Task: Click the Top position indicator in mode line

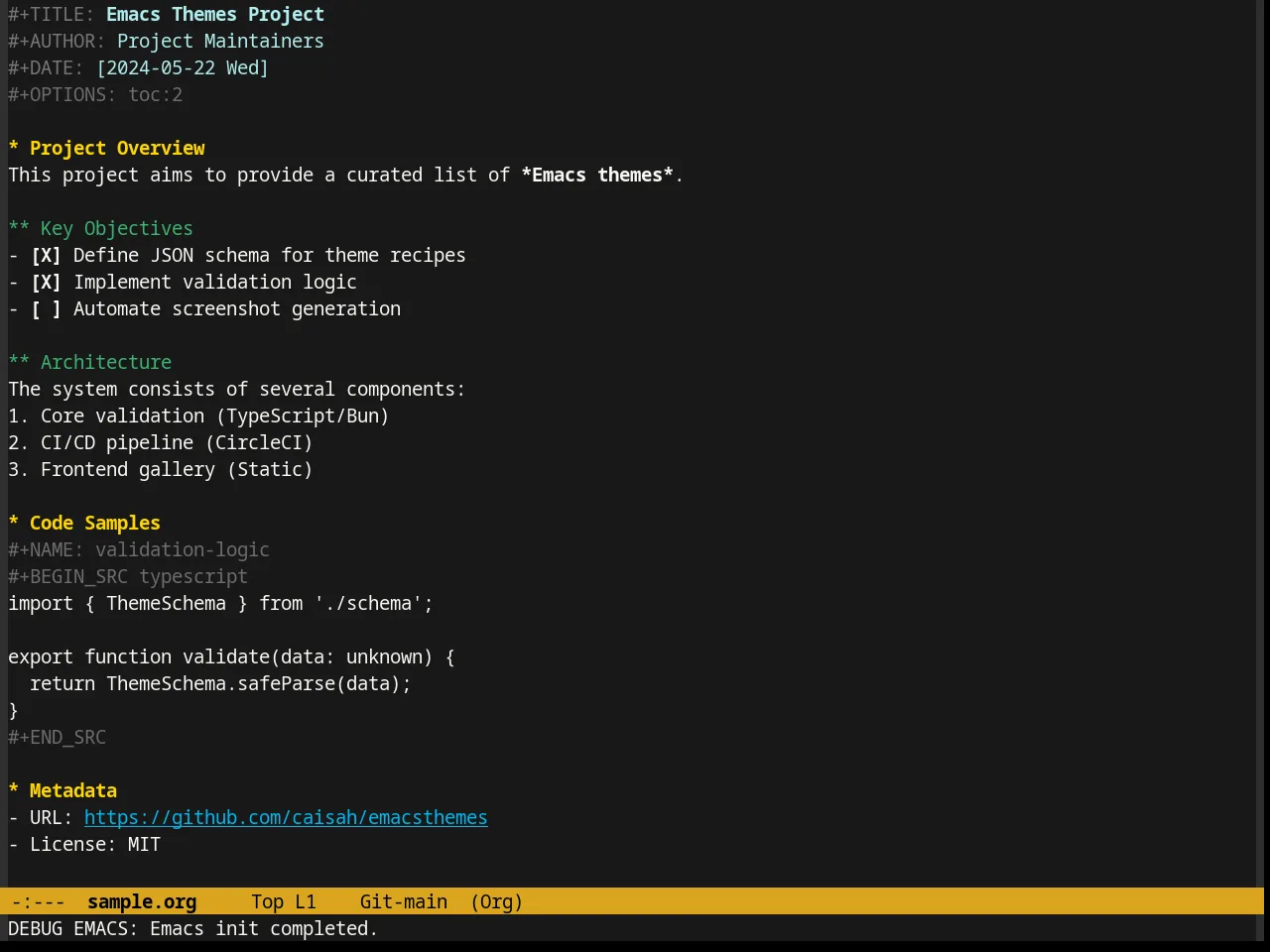Action: pos(268,902)
